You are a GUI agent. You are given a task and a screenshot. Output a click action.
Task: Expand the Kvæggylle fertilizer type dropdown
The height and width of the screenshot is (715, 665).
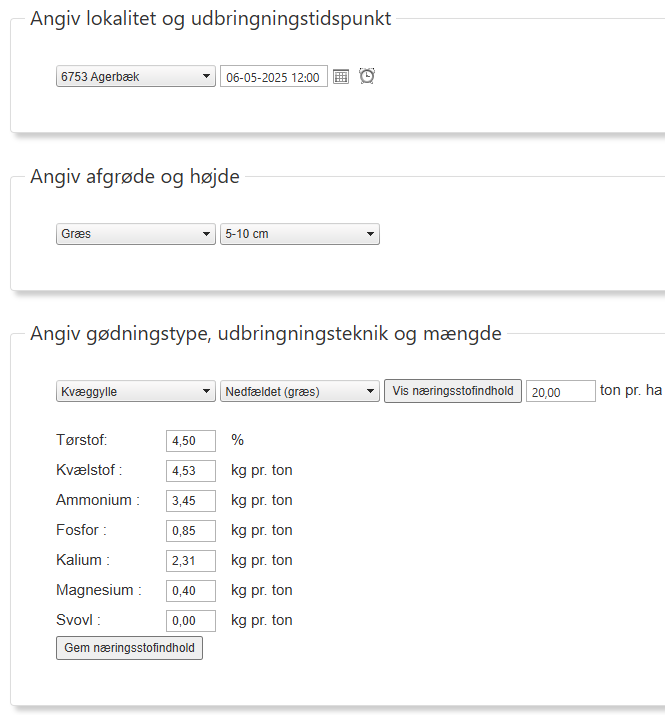[136, 392]
